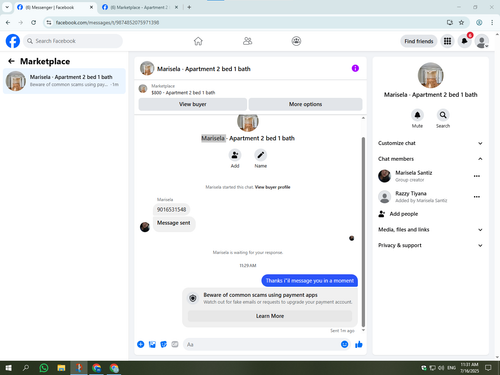Image resolution: width=500 pixels, height=375 pixels.
Task: Click View buyer button
Action: [193, 104]
